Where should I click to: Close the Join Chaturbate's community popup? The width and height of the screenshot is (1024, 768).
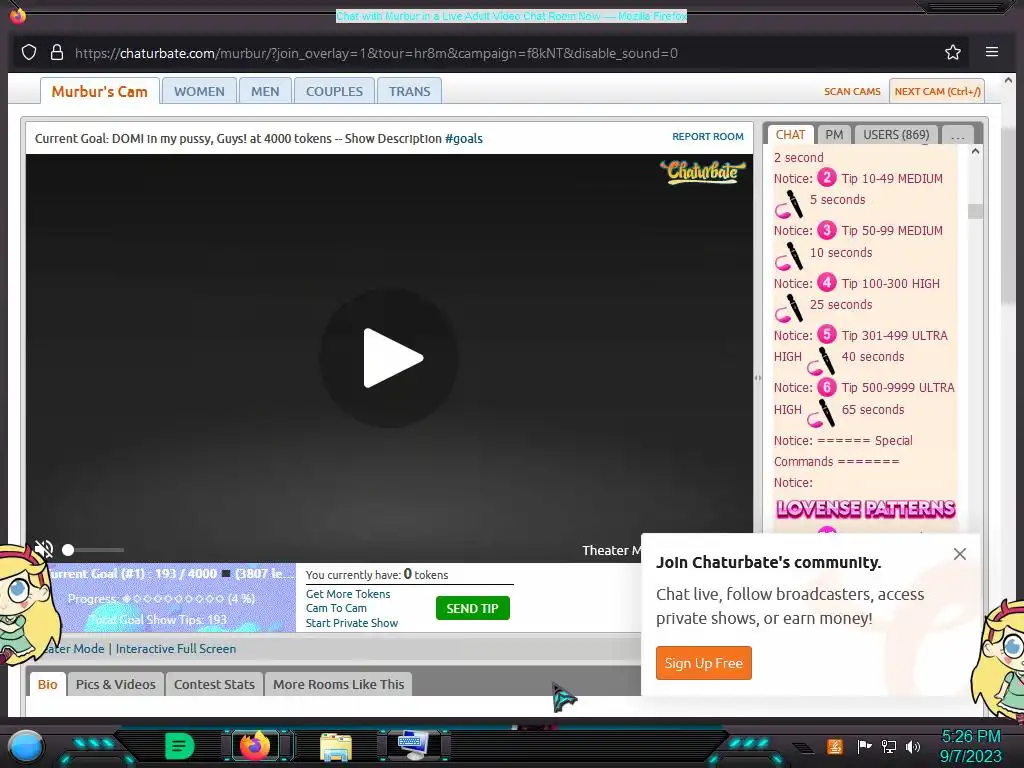coord(959,554)
